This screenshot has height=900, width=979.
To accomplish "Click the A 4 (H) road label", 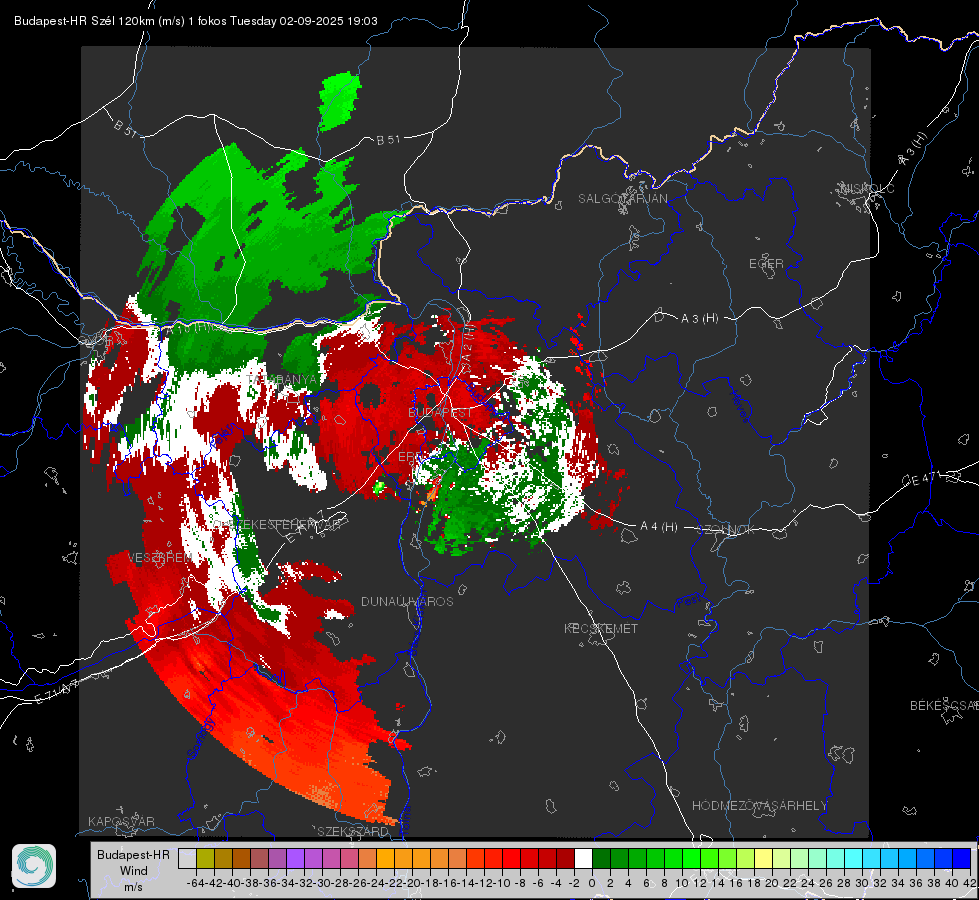I will [659, 527].
